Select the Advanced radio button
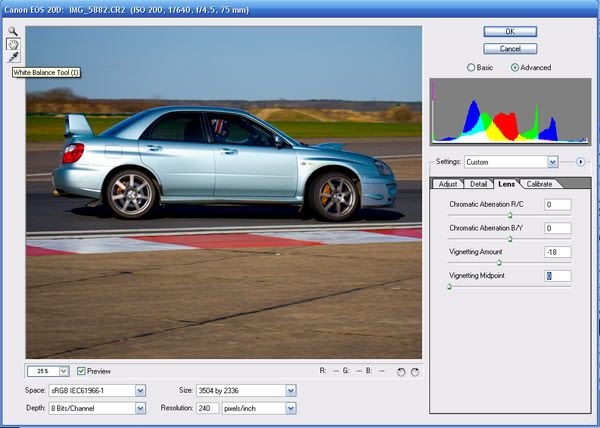600x428 pixels. (x=515, y=68)
